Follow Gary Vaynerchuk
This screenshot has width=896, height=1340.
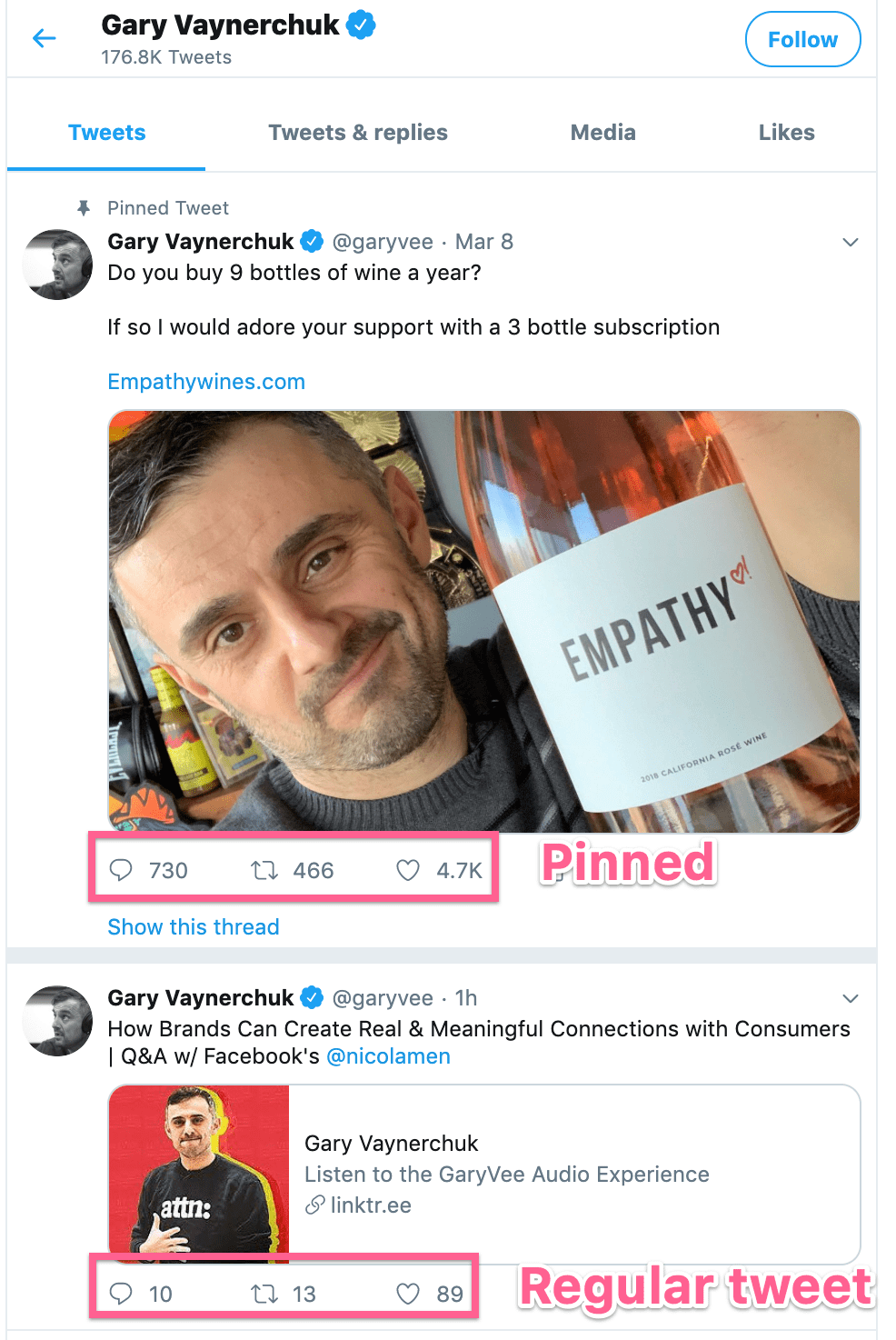(802, 39)
